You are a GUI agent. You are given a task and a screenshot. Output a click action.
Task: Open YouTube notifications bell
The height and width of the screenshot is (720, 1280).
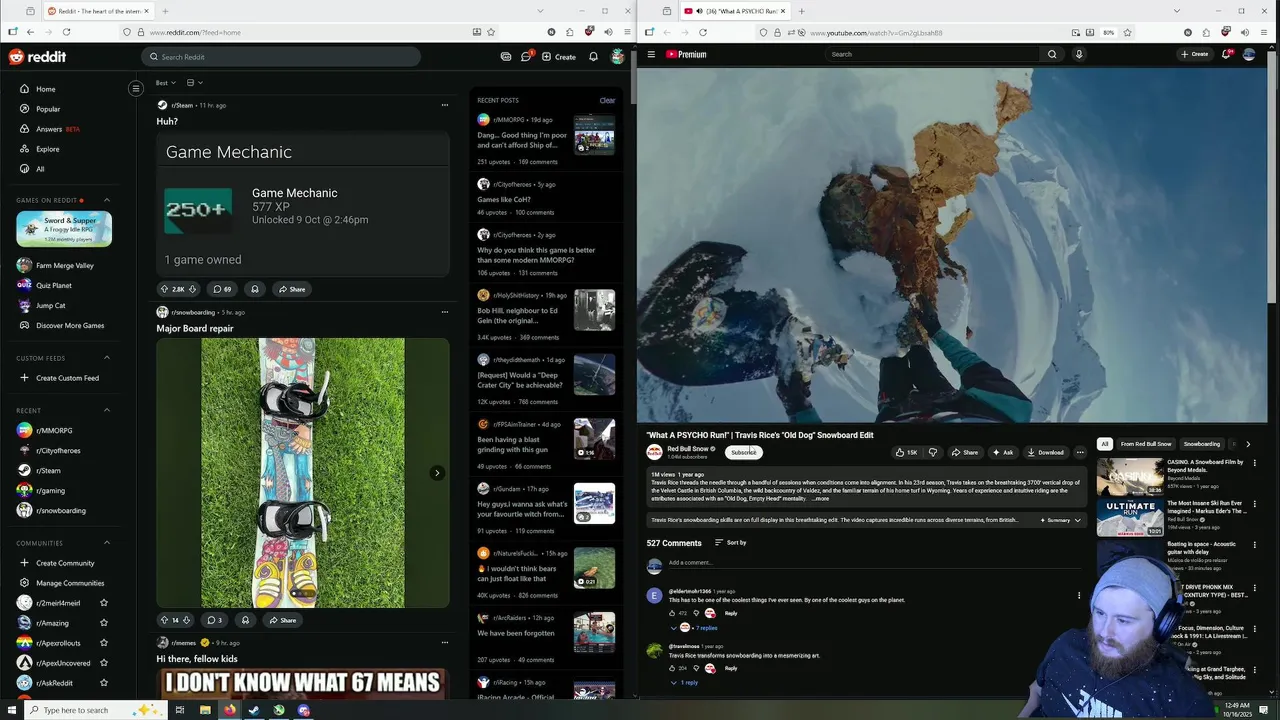click(1226, 54)
